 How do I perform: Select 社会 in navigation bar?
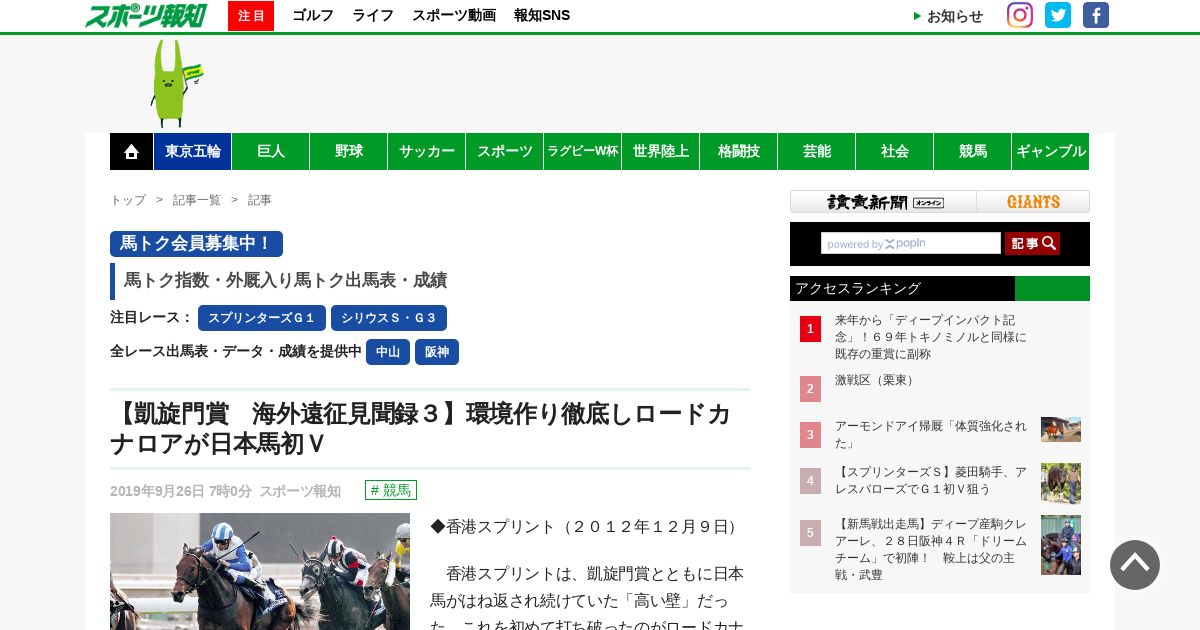(x=895, y=151)
